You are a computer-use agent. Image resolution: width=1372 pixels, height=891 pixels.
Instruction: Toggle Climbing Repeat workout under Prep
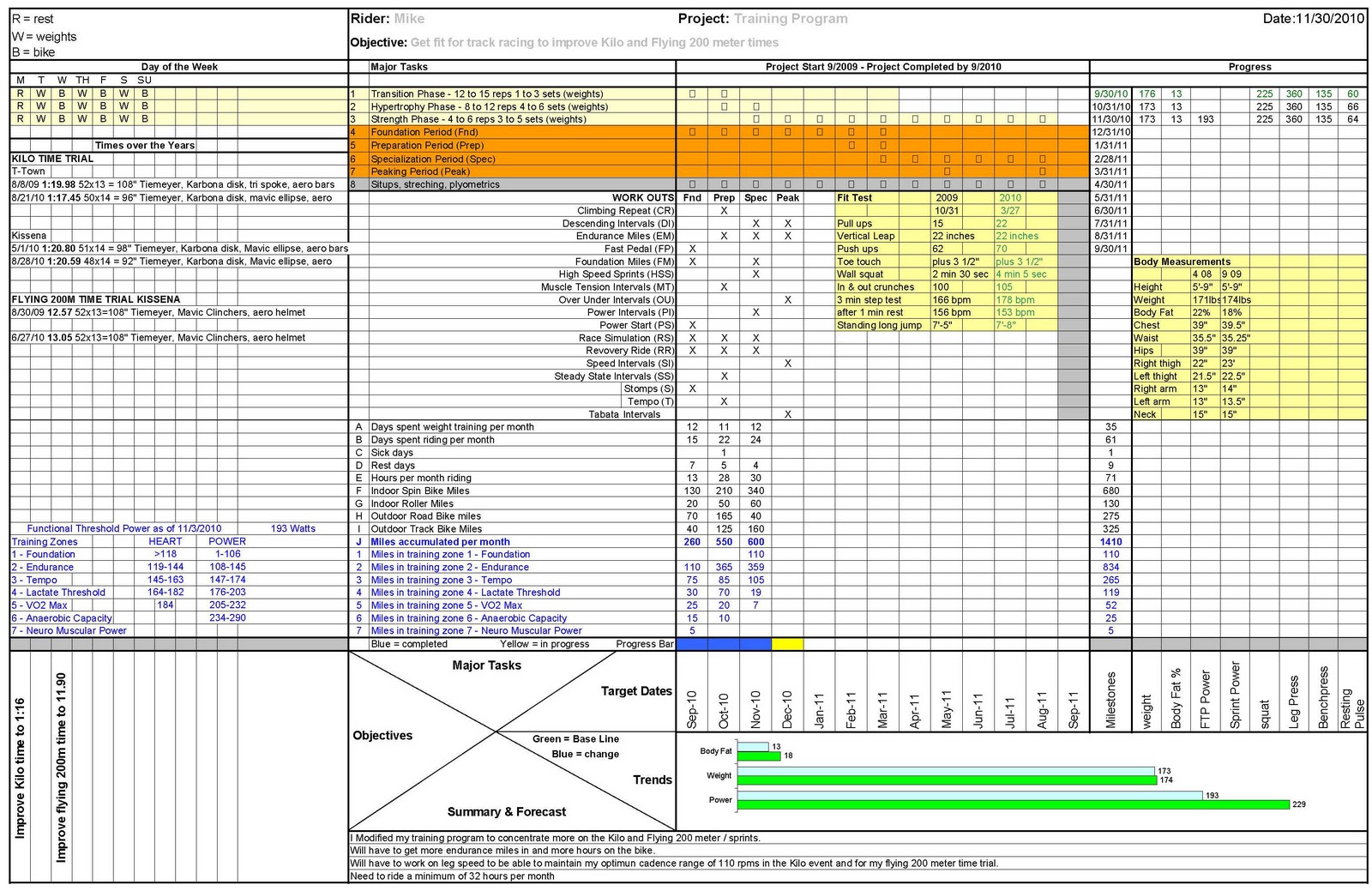point(724,210)
